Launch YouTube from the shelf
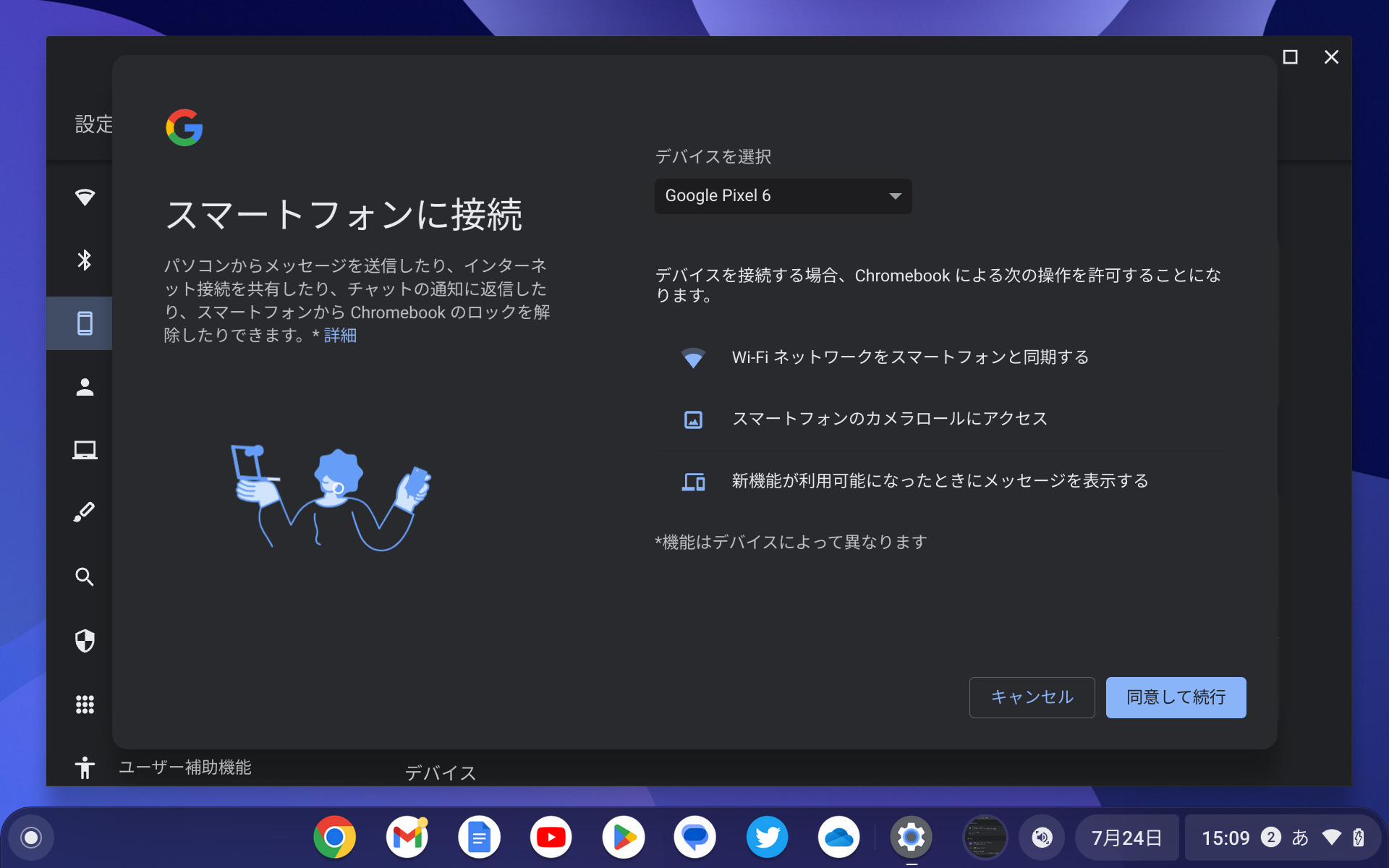This screenshot has height=868, width=1389. click(x=551, y=837)
